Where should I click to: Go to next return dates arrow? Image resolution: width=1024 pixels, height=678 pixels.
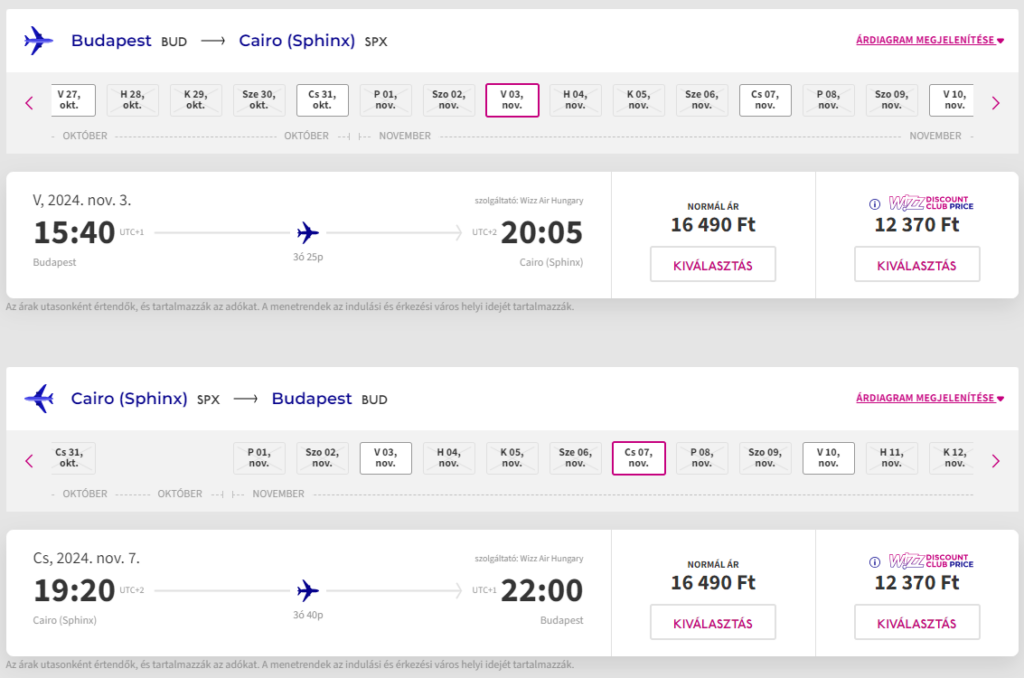(995, 460)
